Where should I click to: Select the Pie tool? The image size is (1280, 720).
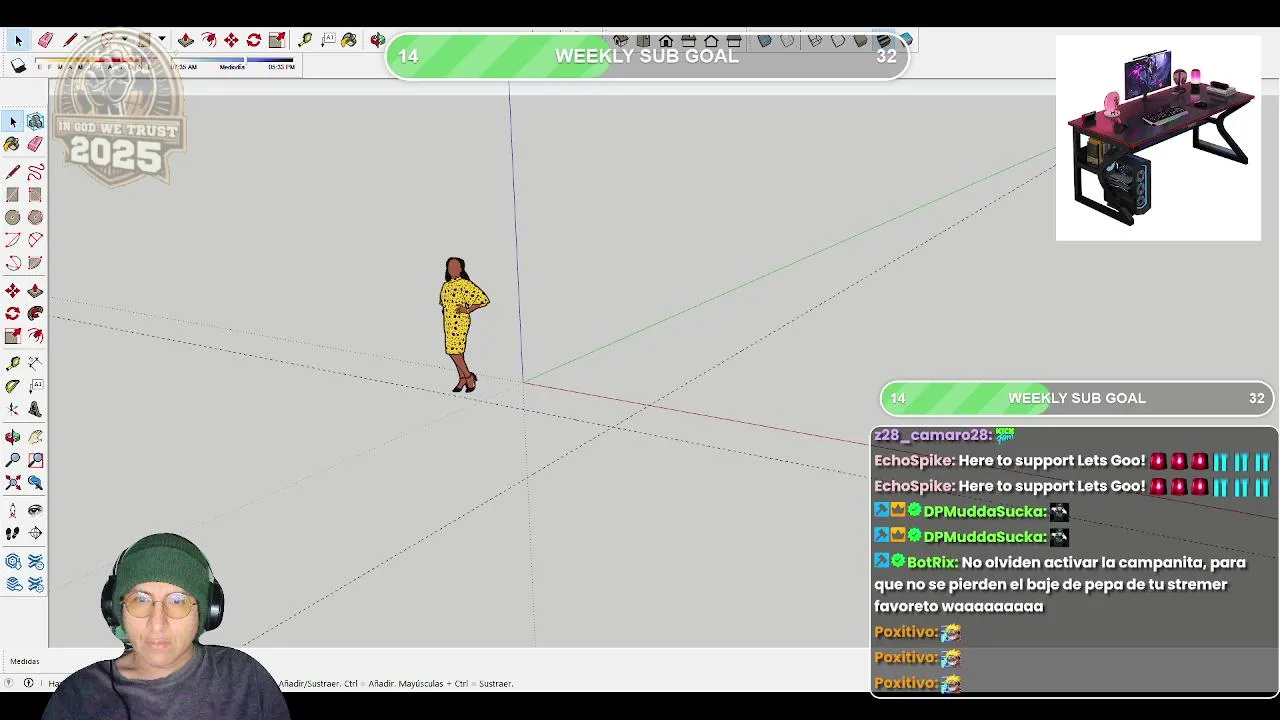pyautogui.click(x=35, y=264)
